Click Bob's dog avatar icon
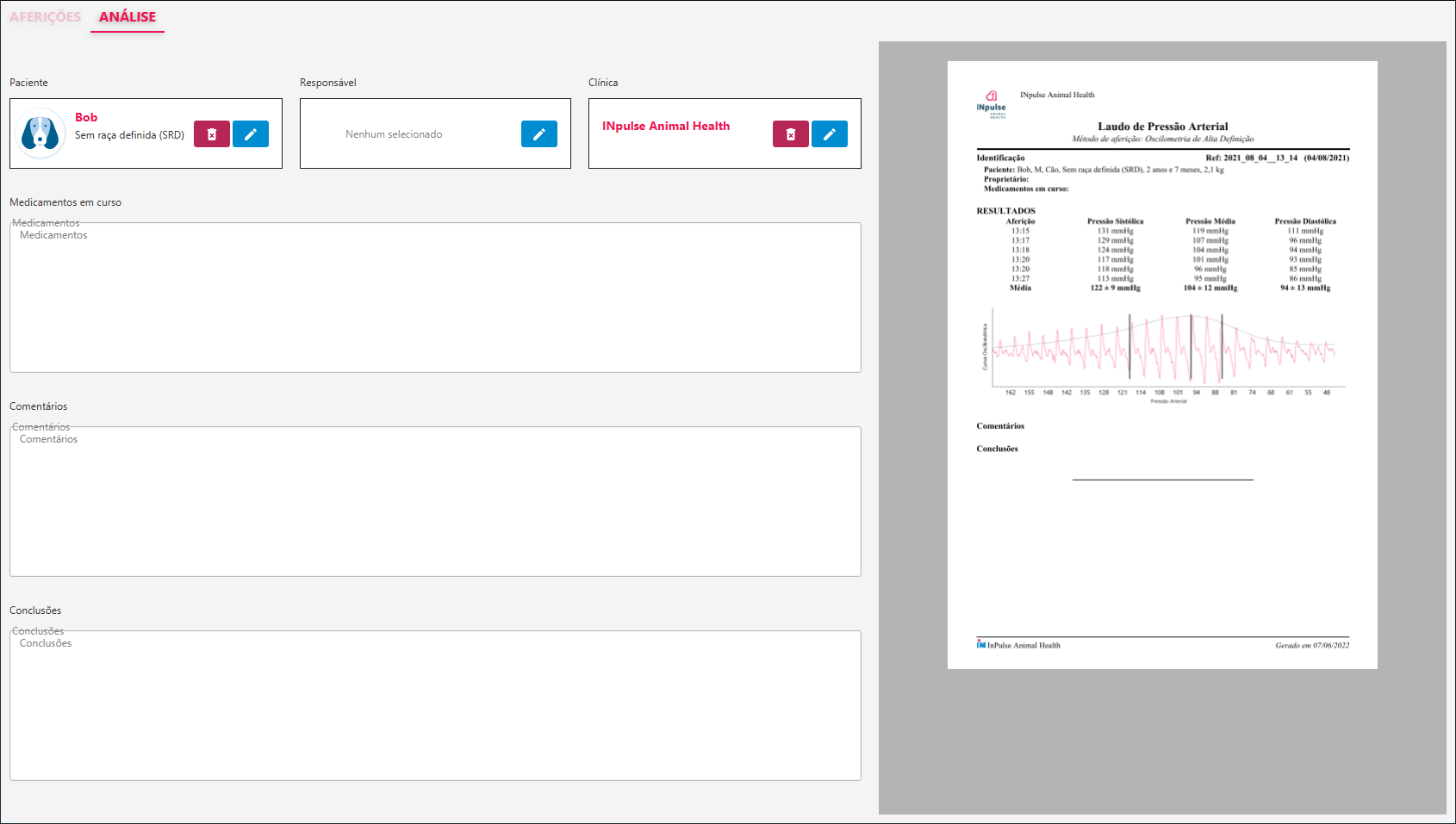The image size is (1456, 824). [40, 133]
